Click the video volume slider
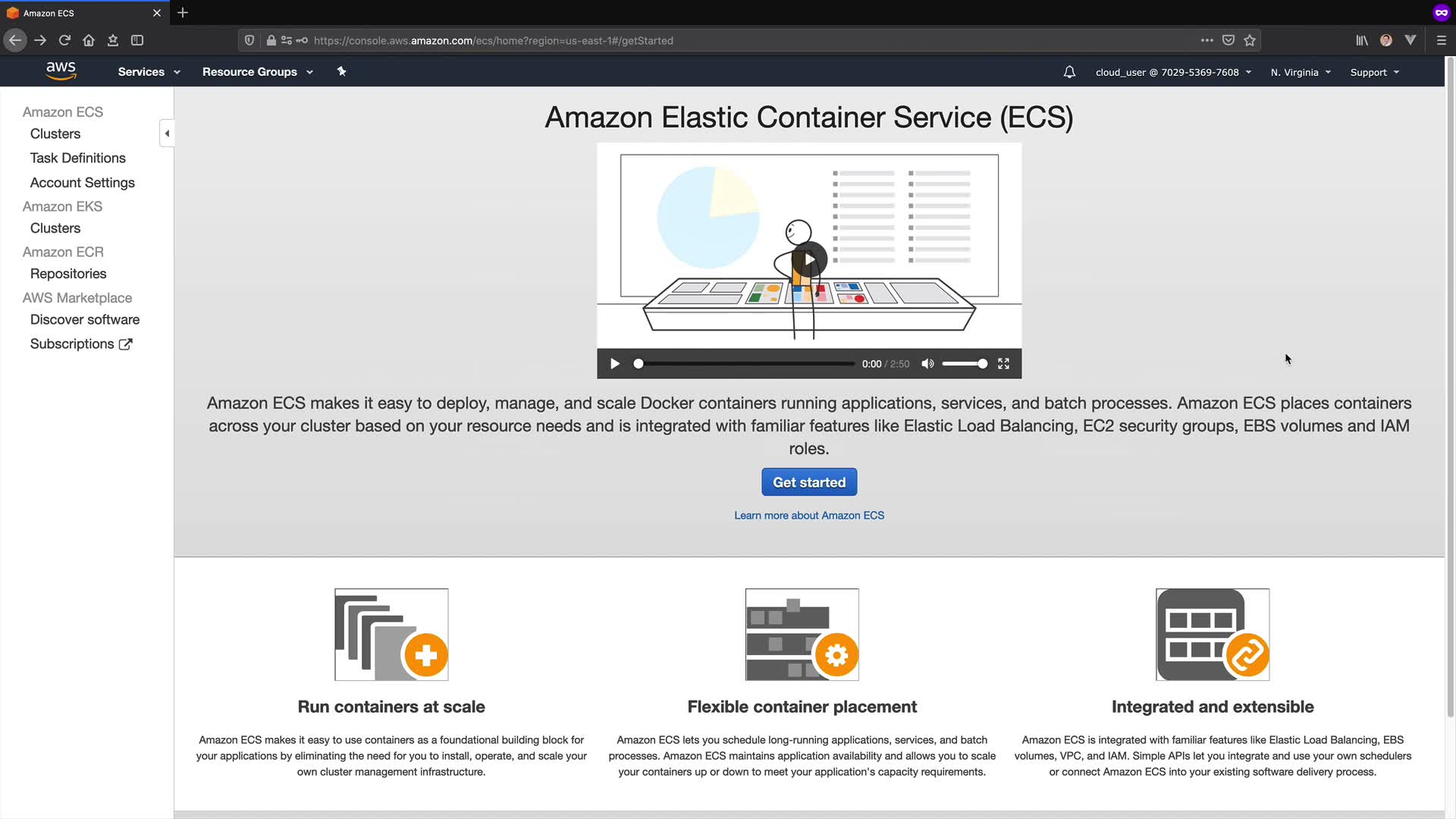1456x819 pixels. pos(964,364)
